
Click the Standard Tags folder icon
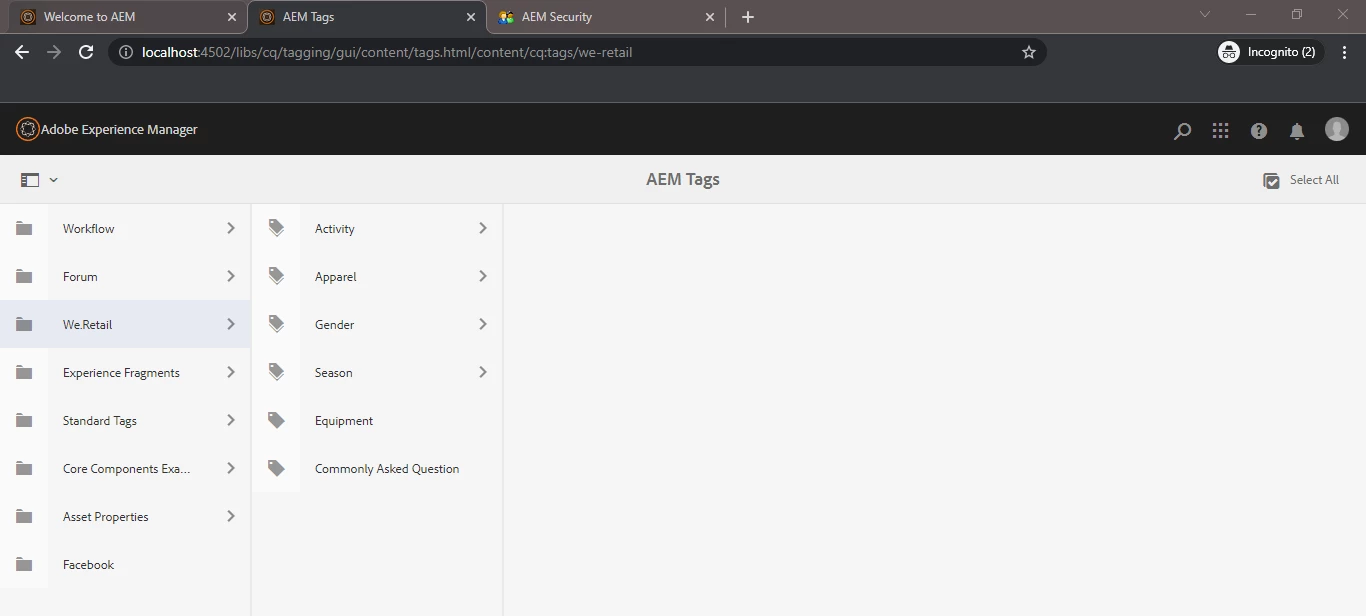24,420
